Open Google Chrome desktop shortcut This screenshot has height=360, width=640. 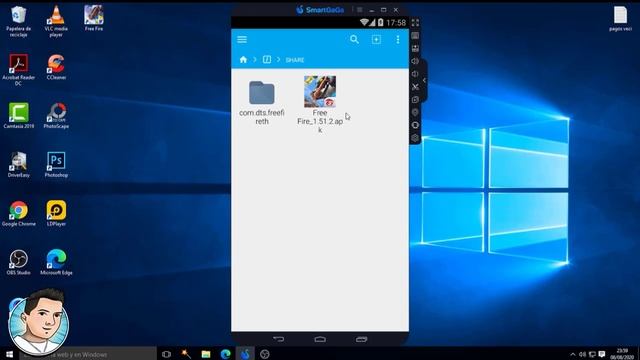point(18,213)
